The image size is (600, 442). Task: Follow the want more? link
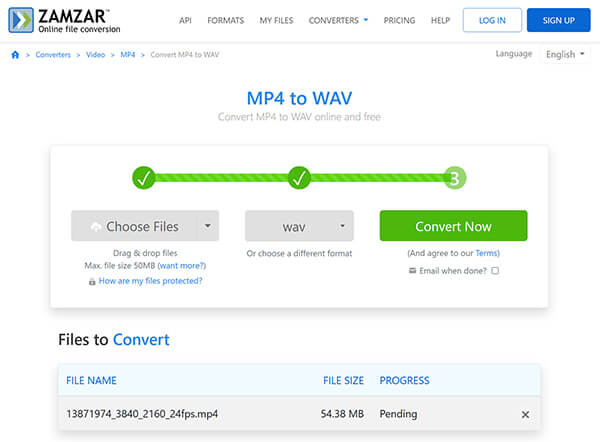pos(182,266)
